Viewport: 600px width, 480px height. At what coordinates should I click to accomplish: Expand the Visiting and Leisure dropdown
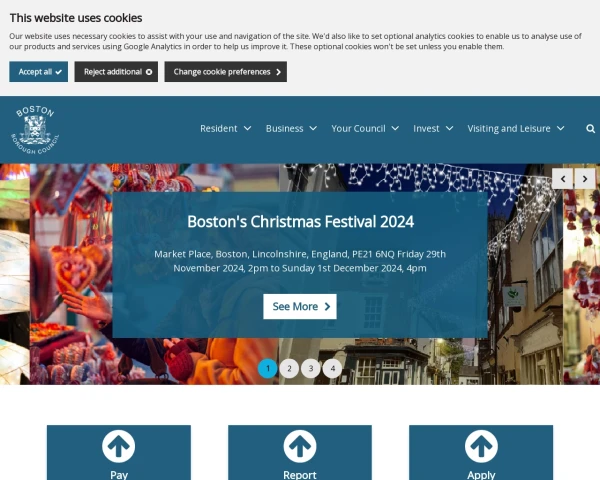tap(516, 129)
